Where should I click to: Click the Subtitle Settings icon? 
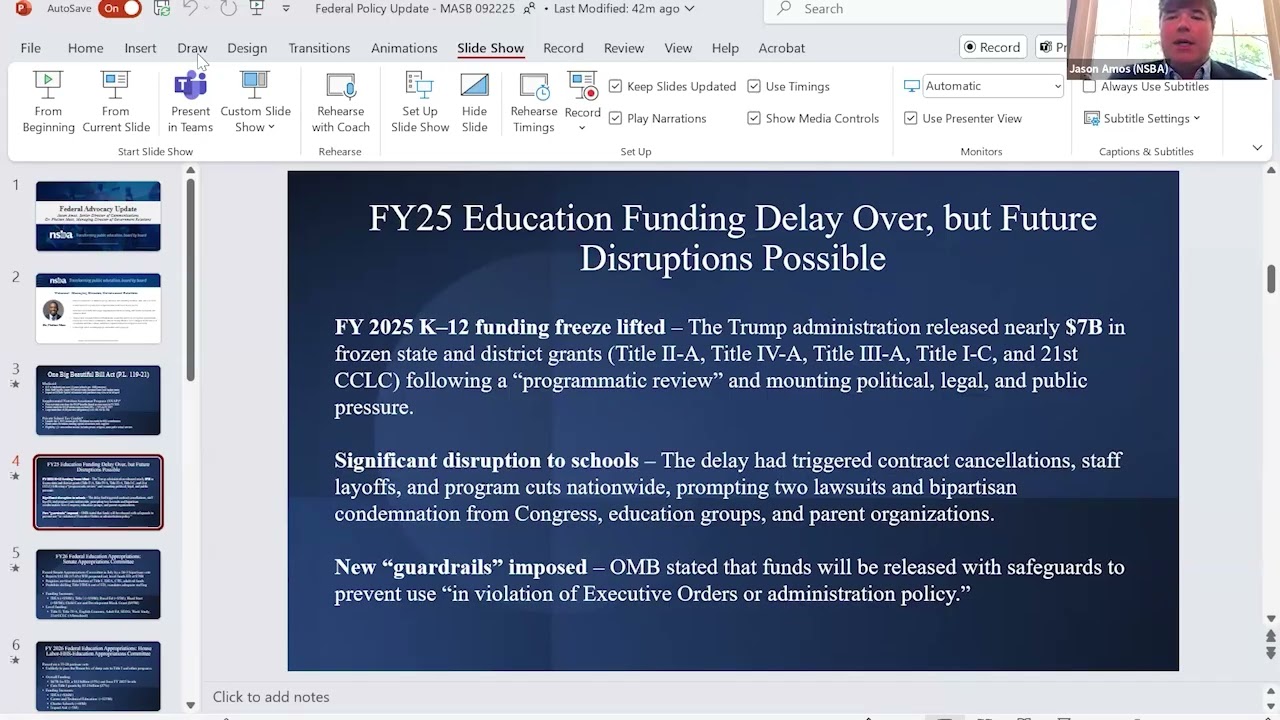1092,118
